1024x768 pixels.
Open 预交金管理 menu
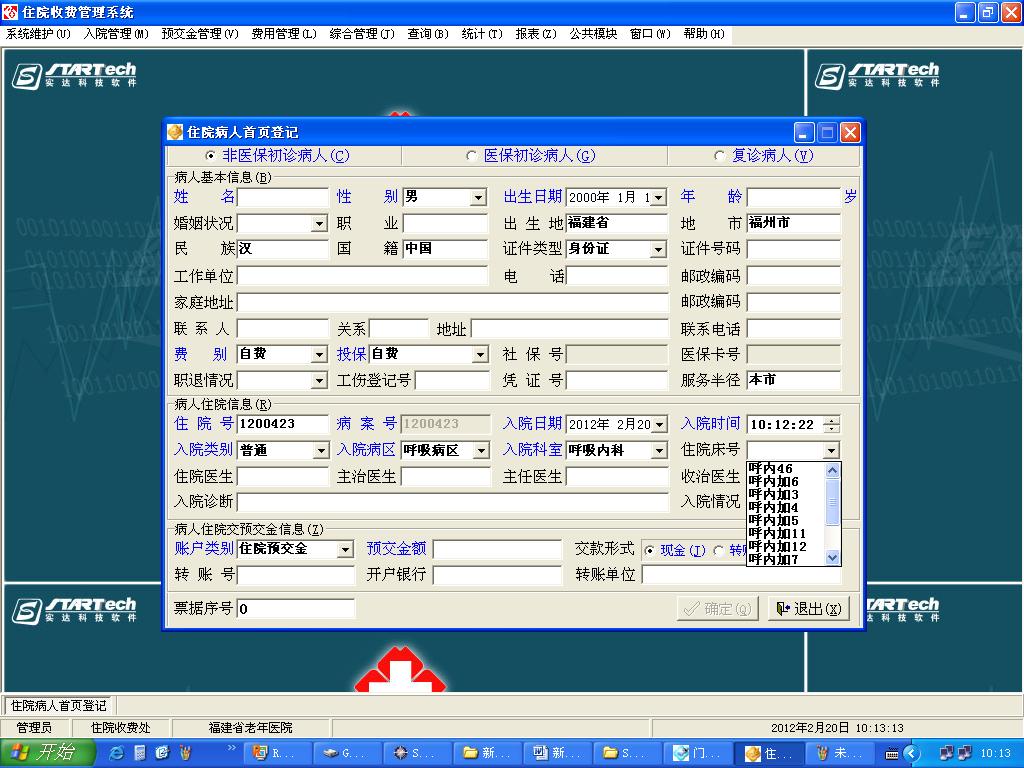click(x=200, y=34)
